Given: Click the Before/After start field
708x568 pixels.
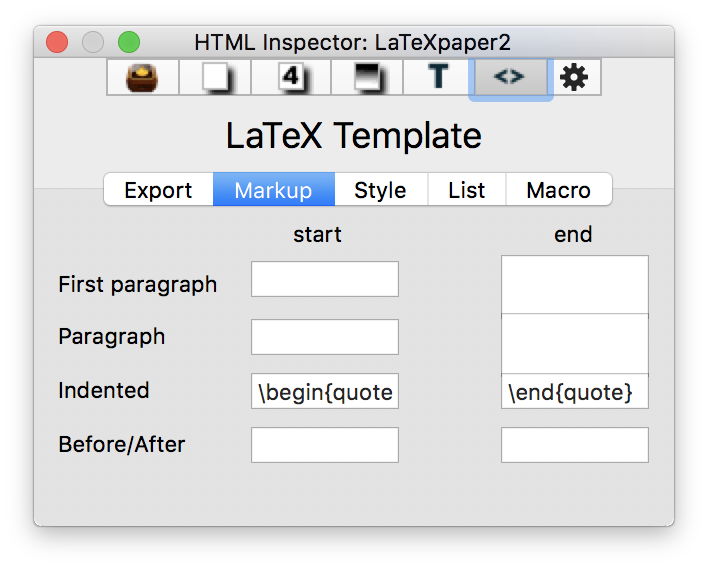Looking at the screenshot, I should tap(324, 445).
